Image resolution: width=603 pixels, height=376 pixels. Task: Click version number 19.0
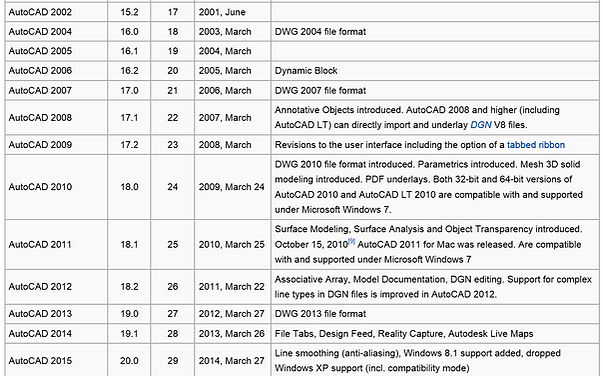point(129,314)
